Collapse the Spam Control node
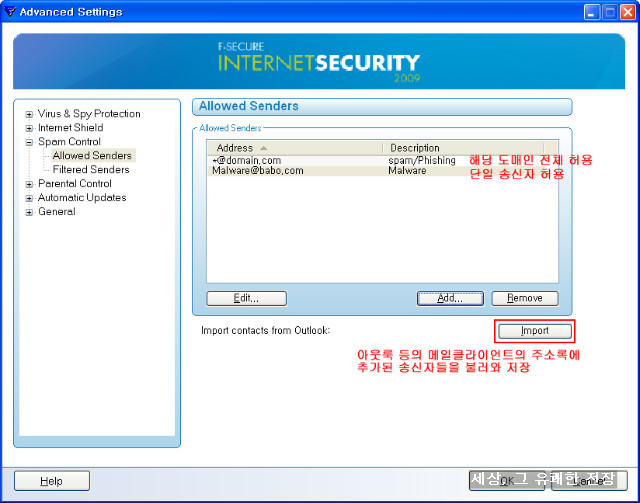 click(29, 142)
